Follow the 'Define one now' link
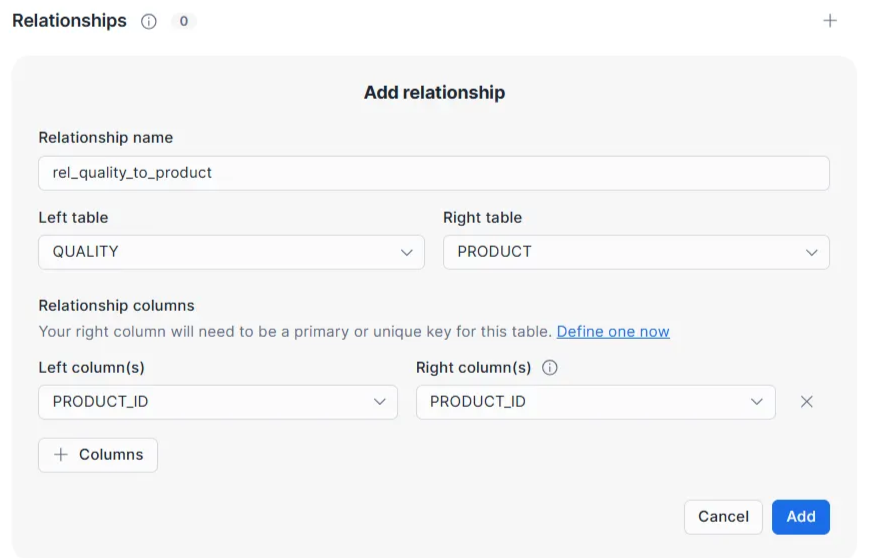The height and width of the screenshot is (558, 880). (x=613, y=332)
